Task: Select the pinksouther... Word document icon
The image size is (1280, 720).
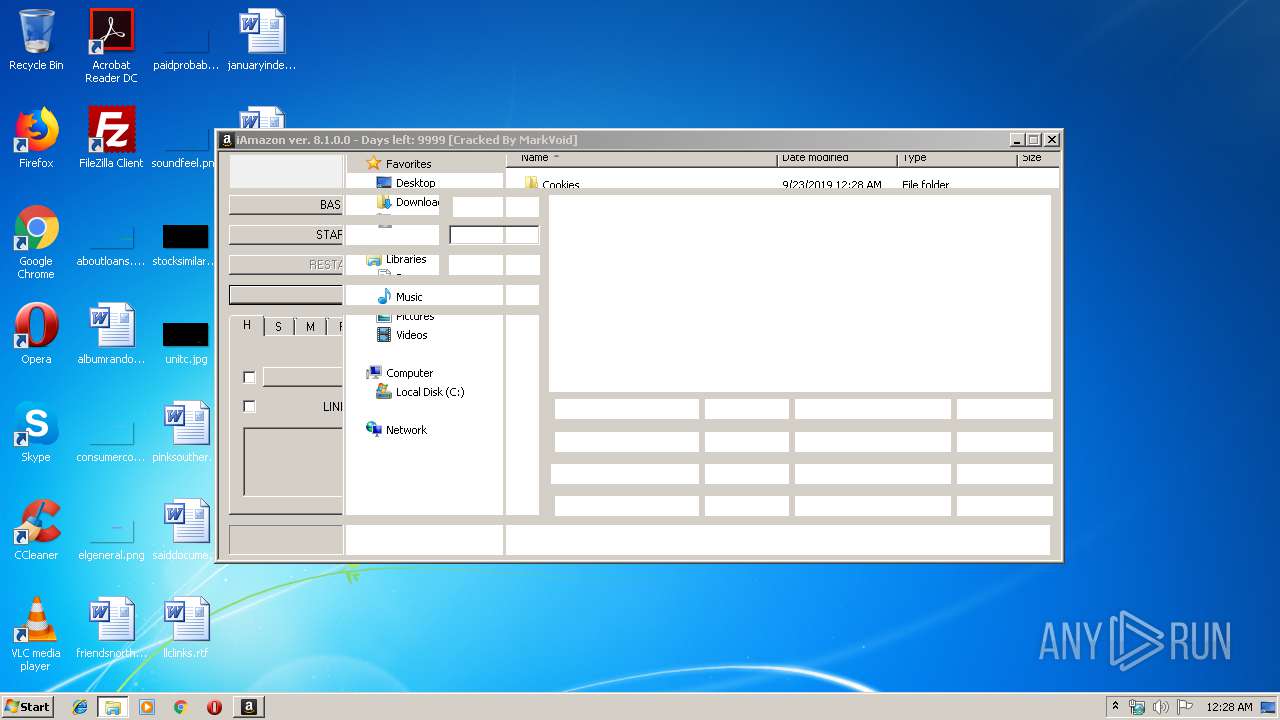Action: click(x=186, y=432)
